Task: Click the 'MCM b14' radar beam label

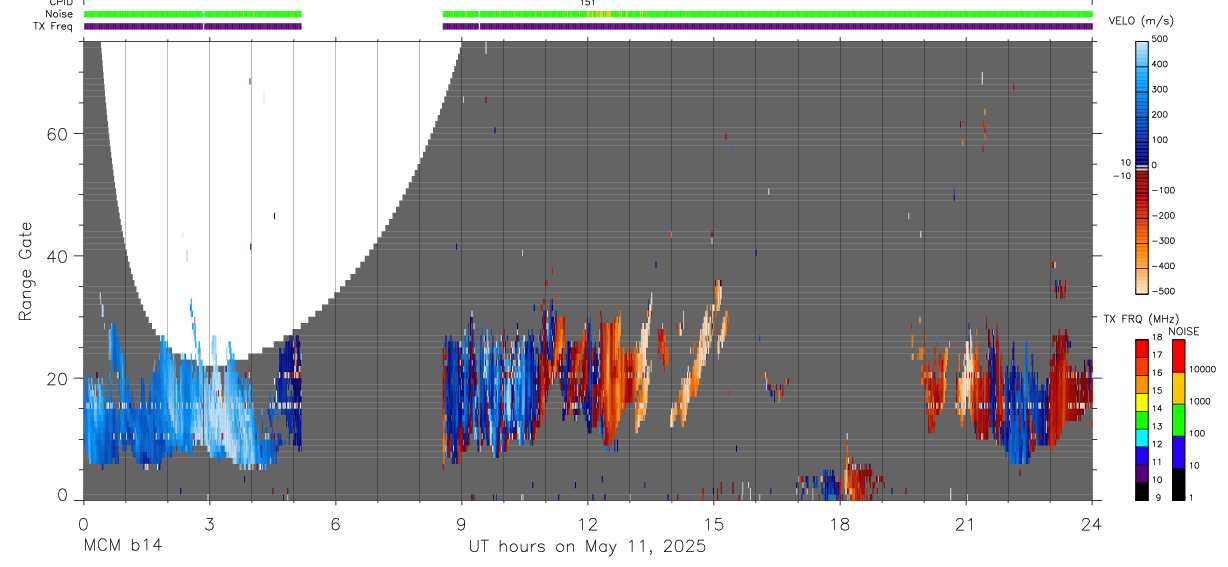Action: point(122,546)
